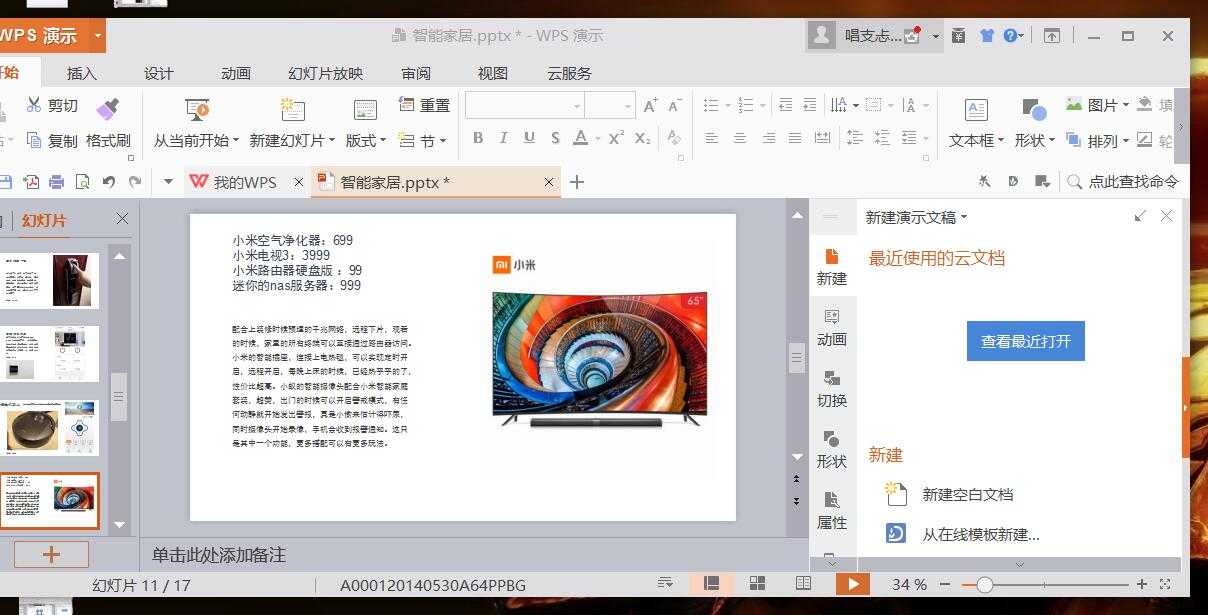Toggle Subscript X₂ formatting
Image resolution: width=1208 pixels, height=615 pixels.
pos(643,138)
